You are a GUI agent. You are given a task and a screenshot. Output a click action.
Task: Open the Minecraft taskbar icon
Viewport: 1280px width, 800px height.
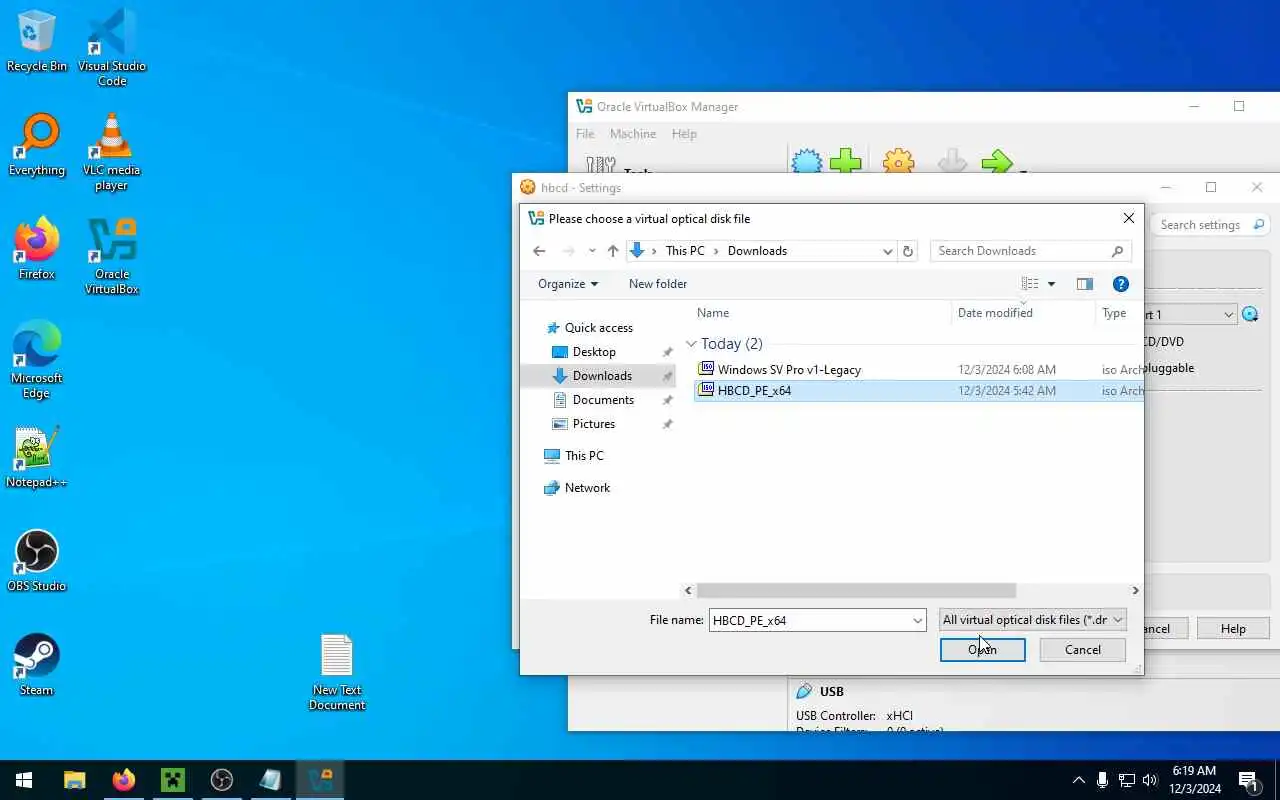173,780
